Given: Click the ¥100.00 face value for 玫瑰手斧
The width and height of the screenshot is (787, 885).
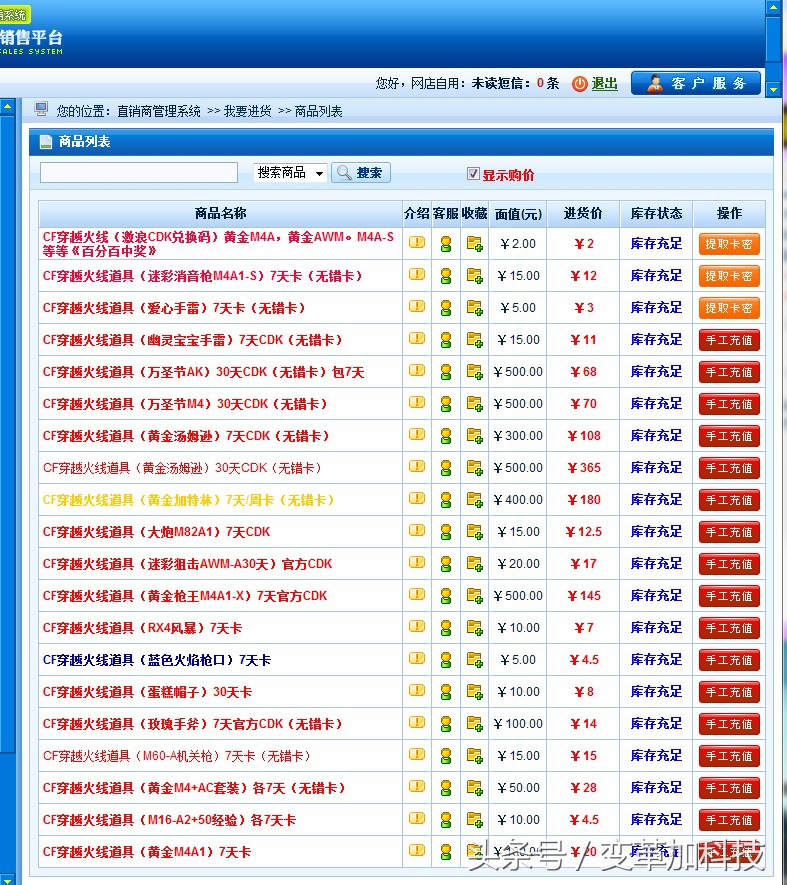Looking at the screenshot, I should click(518, 724).
